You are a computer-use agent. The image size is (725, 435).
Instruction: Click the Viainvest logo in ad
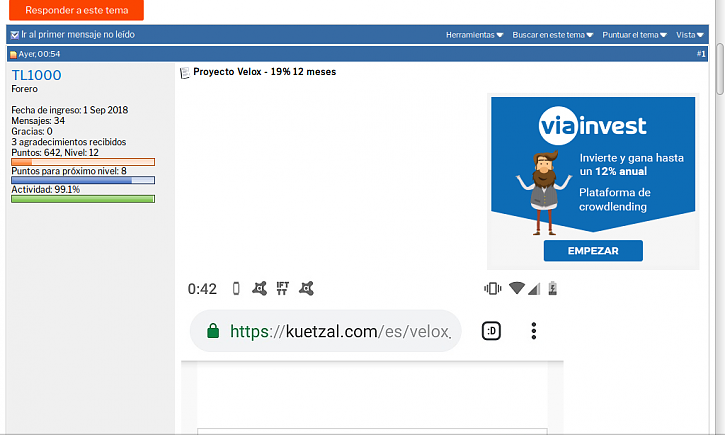pos(592,126)
